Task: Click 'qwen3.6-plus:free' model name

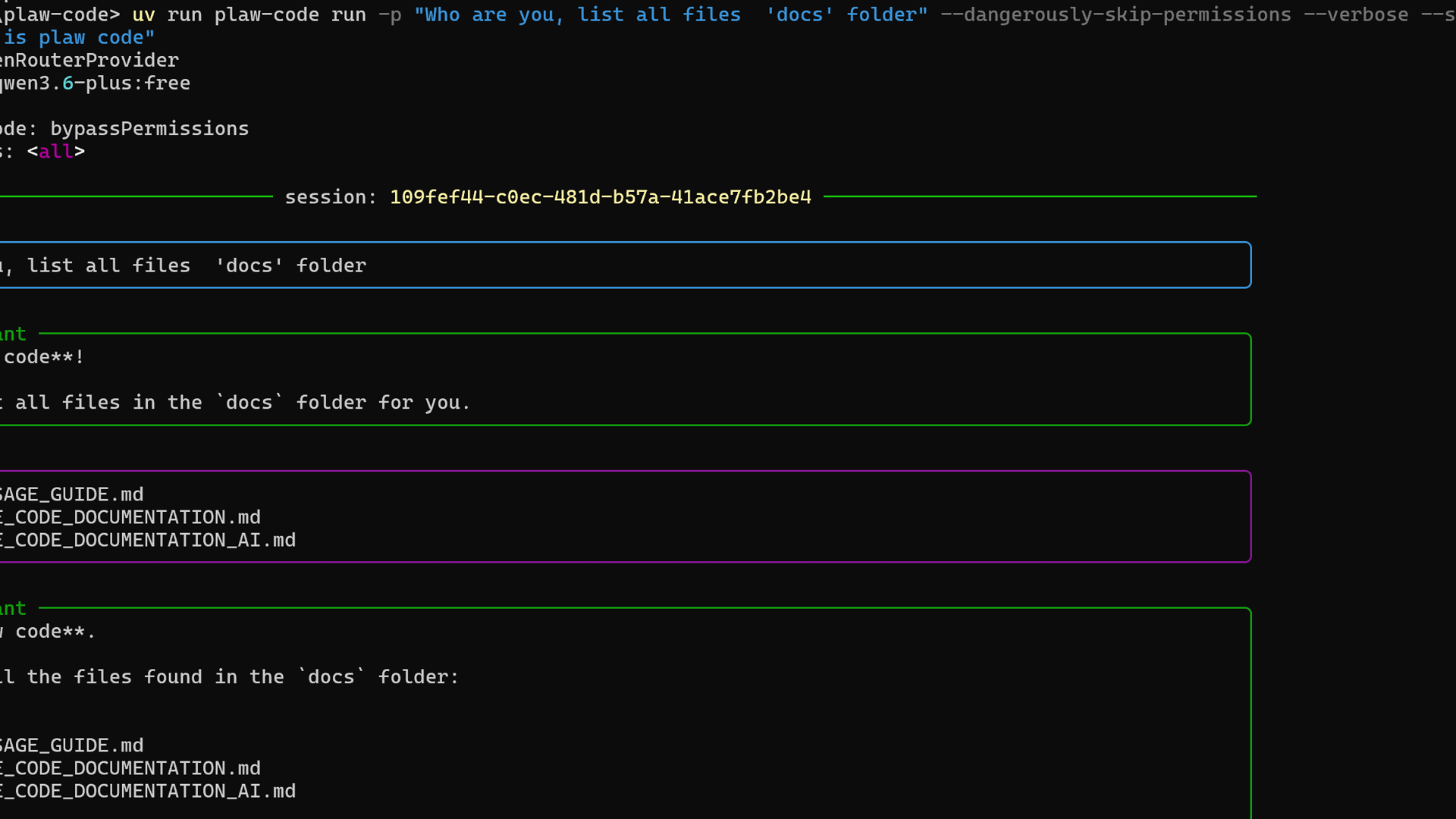Action: (95, 83)
